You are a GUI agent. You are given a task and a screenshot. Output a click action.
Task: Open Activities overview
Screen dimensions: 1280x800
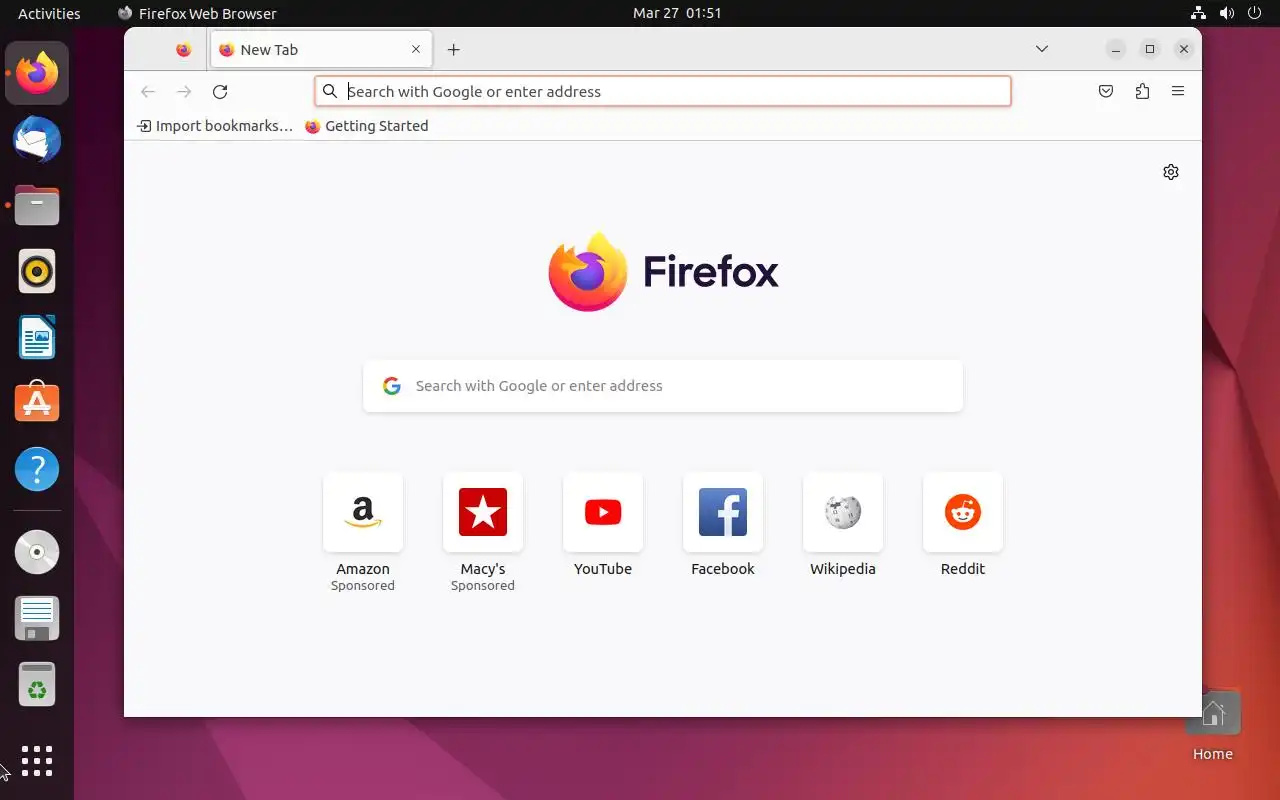49,13
